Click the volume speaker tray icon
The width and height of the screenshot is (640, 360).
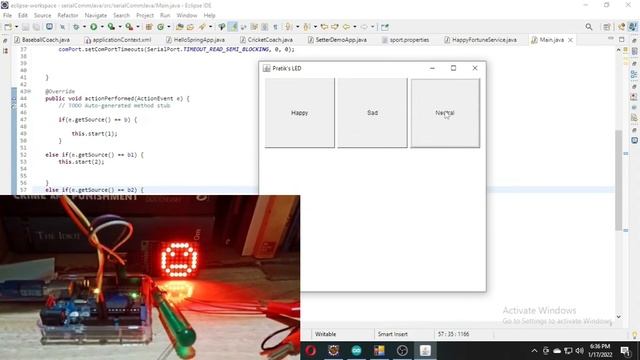click(579, 351)
